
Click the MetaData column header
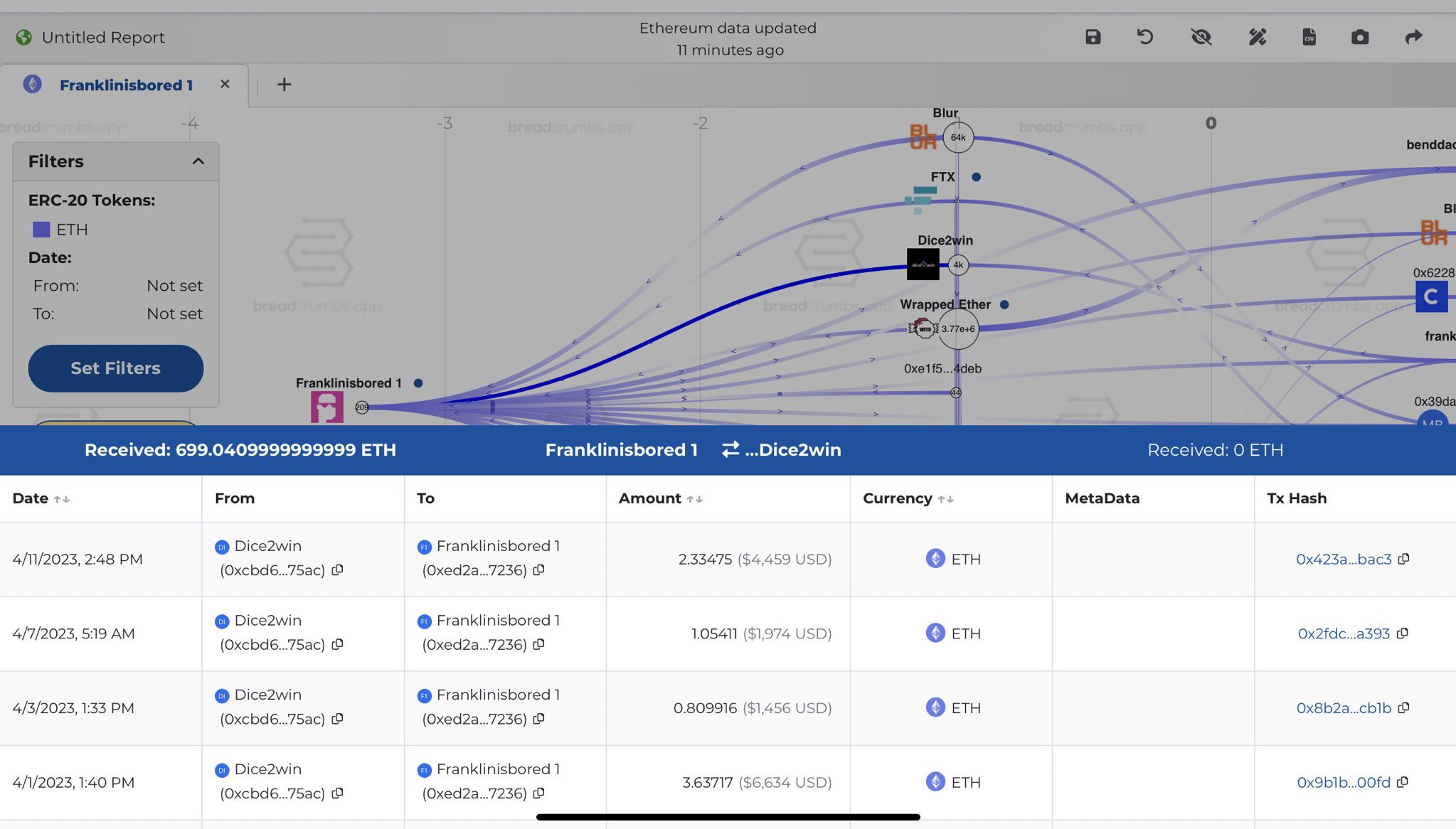coord(1102,498)
